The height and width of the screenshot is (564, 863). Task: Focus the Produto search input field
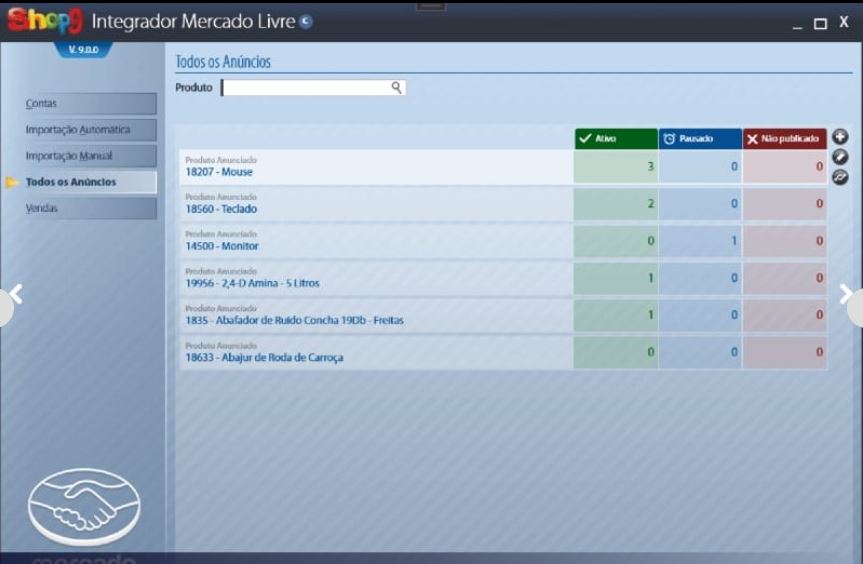coord(313,87)
